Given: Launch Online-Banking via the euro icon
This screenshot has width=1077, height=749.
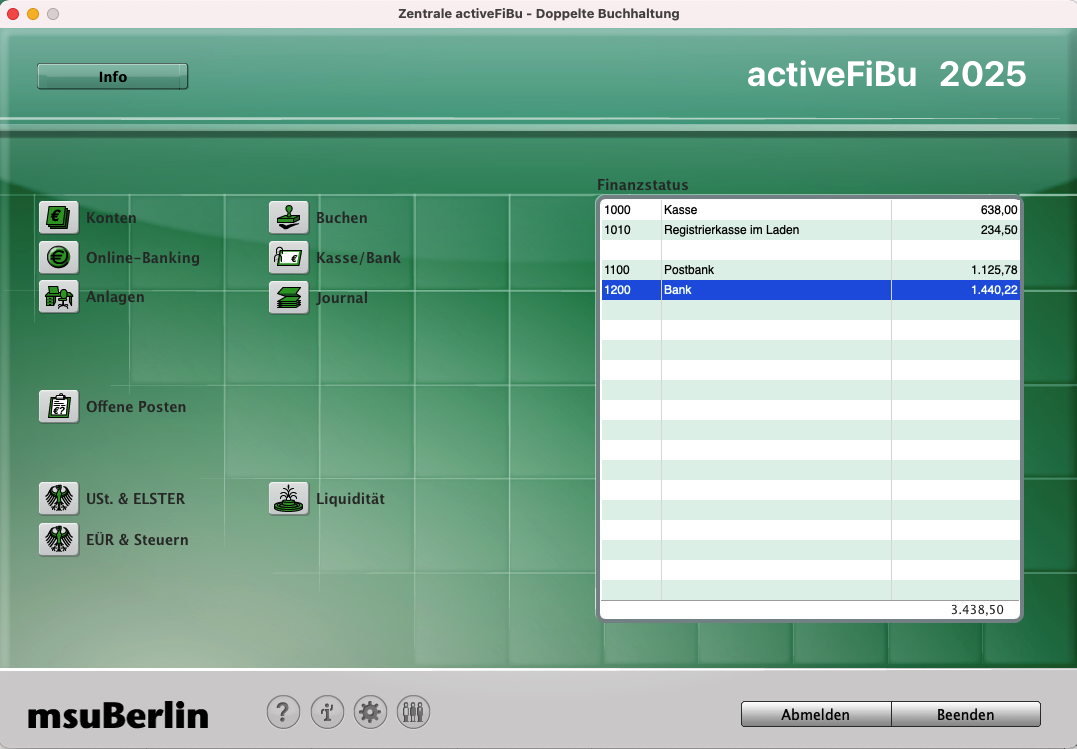Looking at the screenshot, I should point(59,258).
